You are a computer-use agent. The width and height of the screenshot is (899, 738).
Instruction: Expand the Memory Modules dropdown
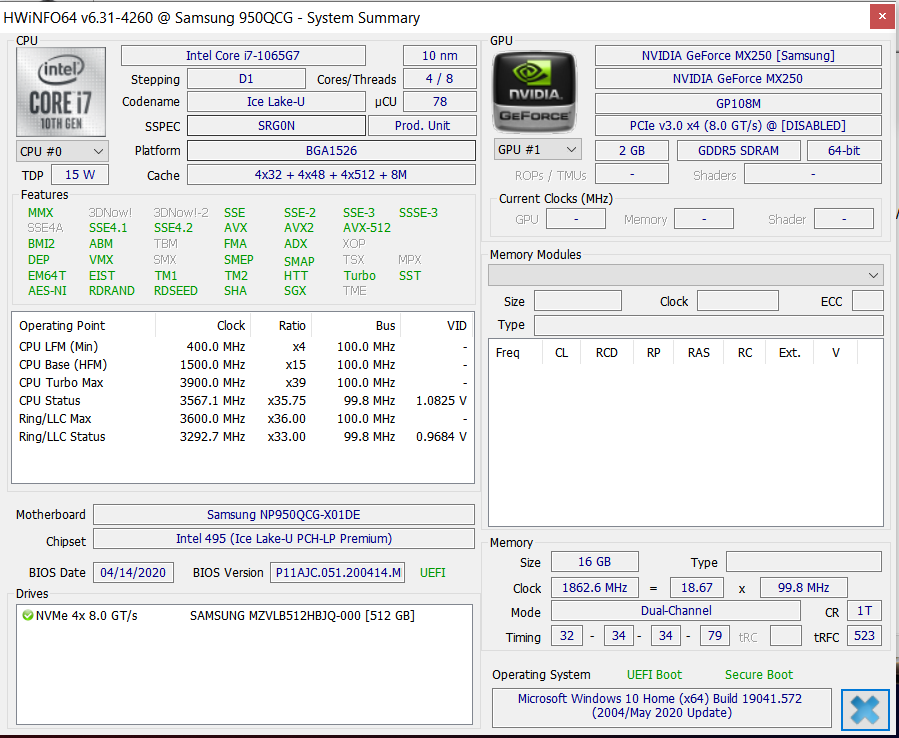(685, 275)
